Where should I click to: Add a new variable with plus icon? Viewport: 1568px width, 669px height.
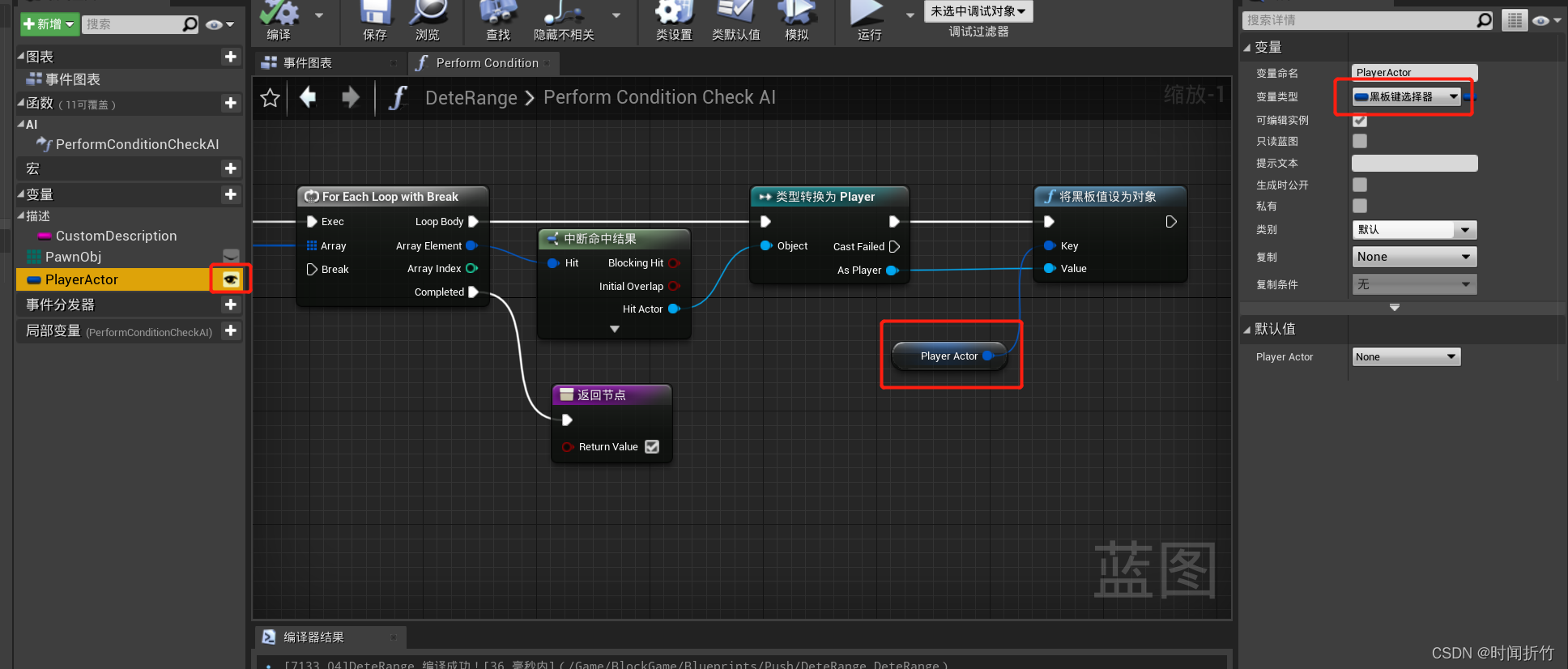click(231, 194)
